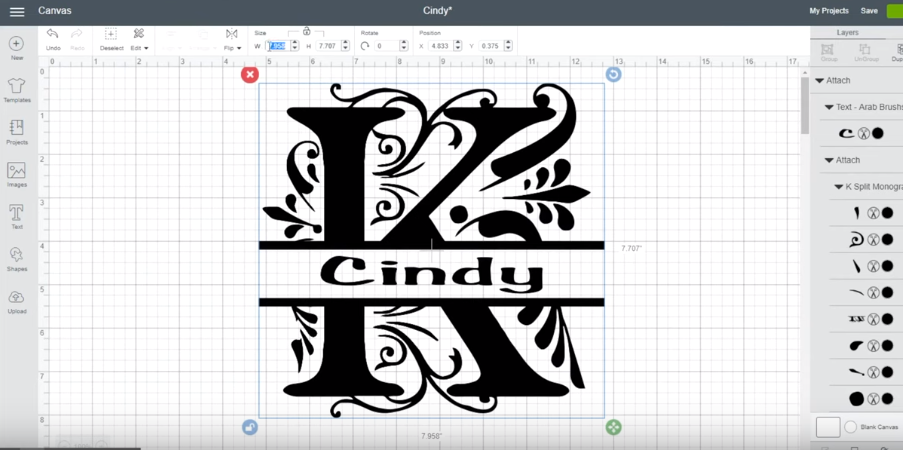Click the Deselect icon

tap(111, 34)
